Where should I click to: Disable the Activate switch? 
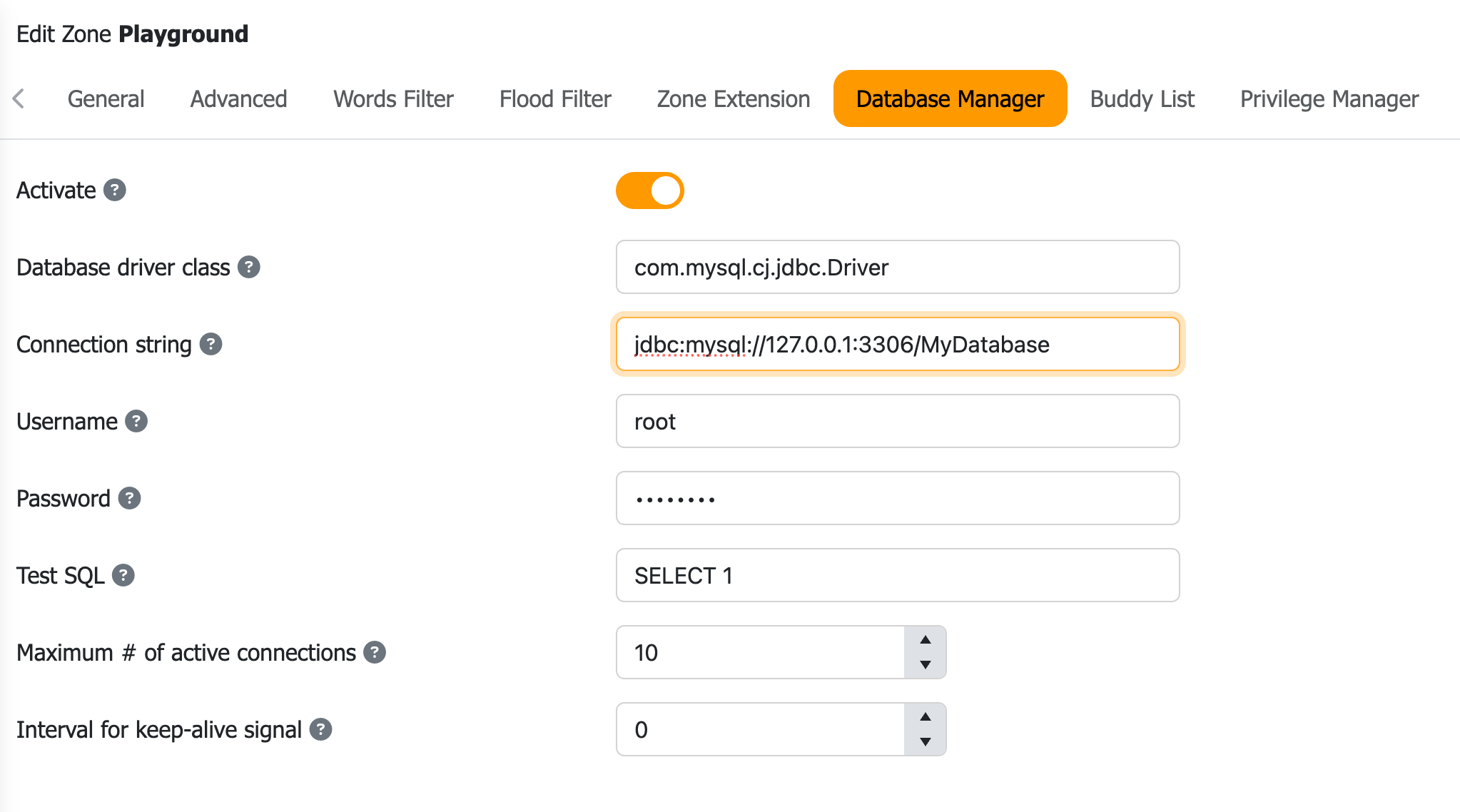(649, 190)
